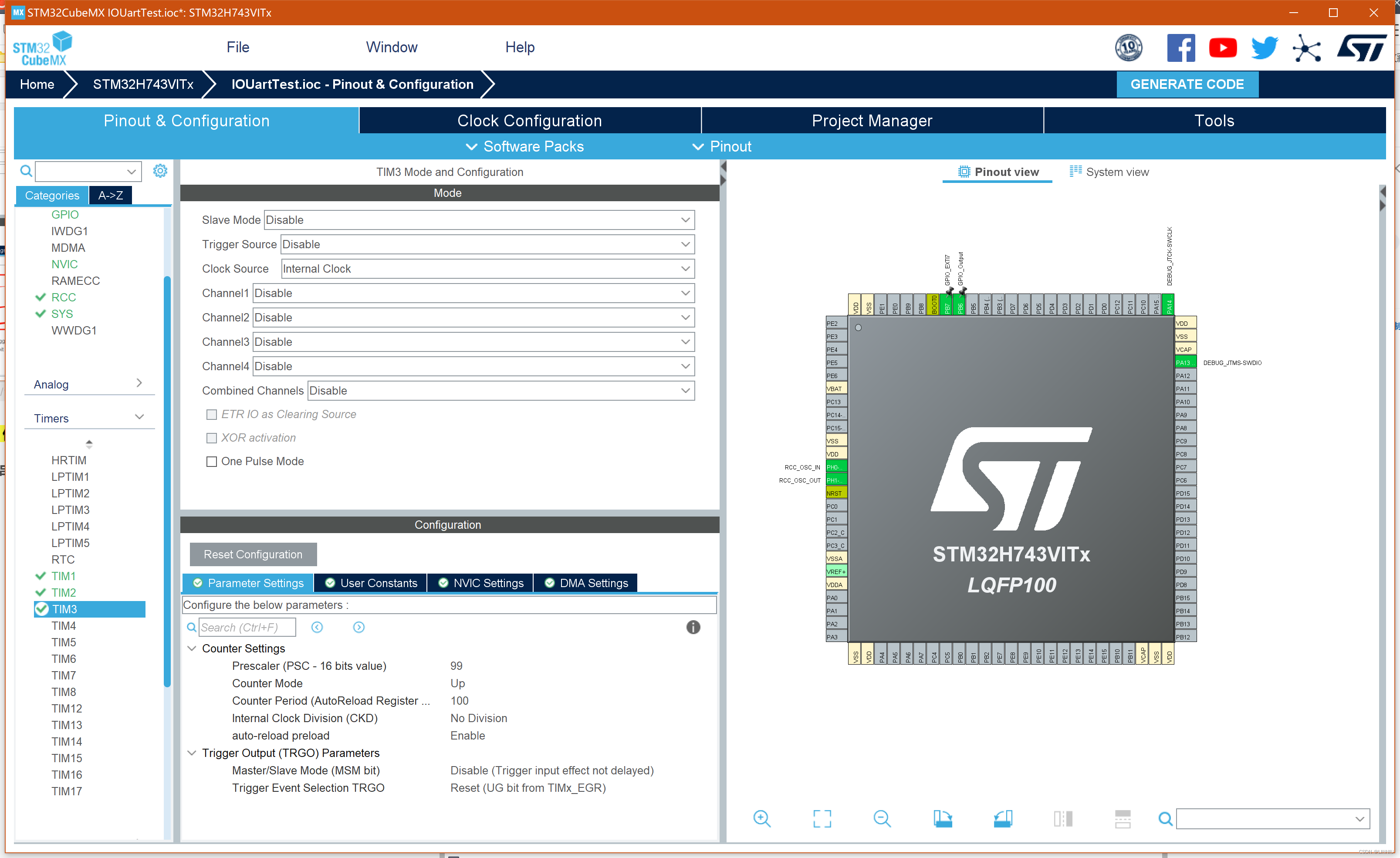Viewport: 1400px width, 858px height.
Task: Enable One Pulse Mode checkbox
Action: (212, 461)
